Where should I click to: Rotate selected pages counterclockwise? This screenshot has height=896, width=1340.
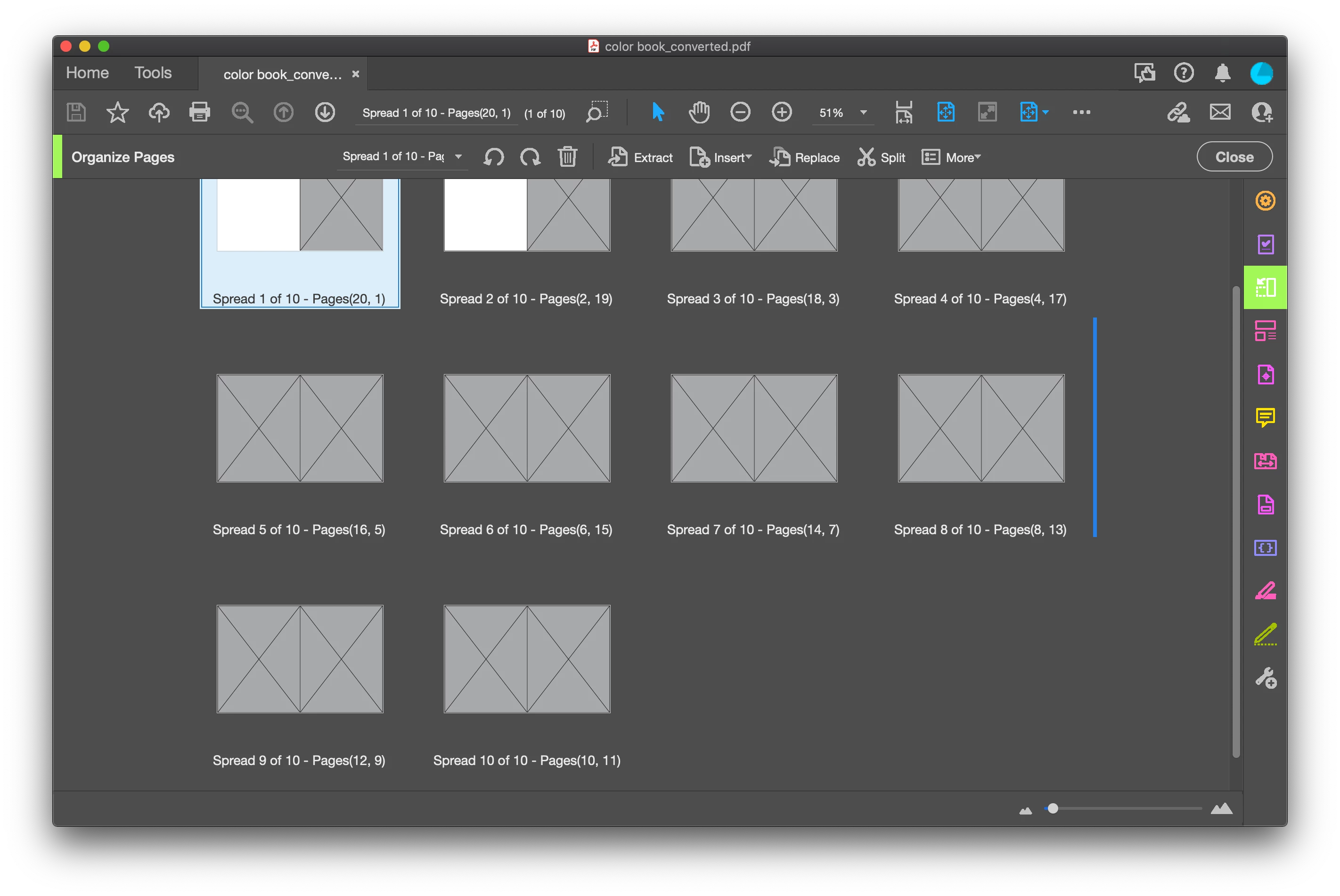(x=494, y=157)
